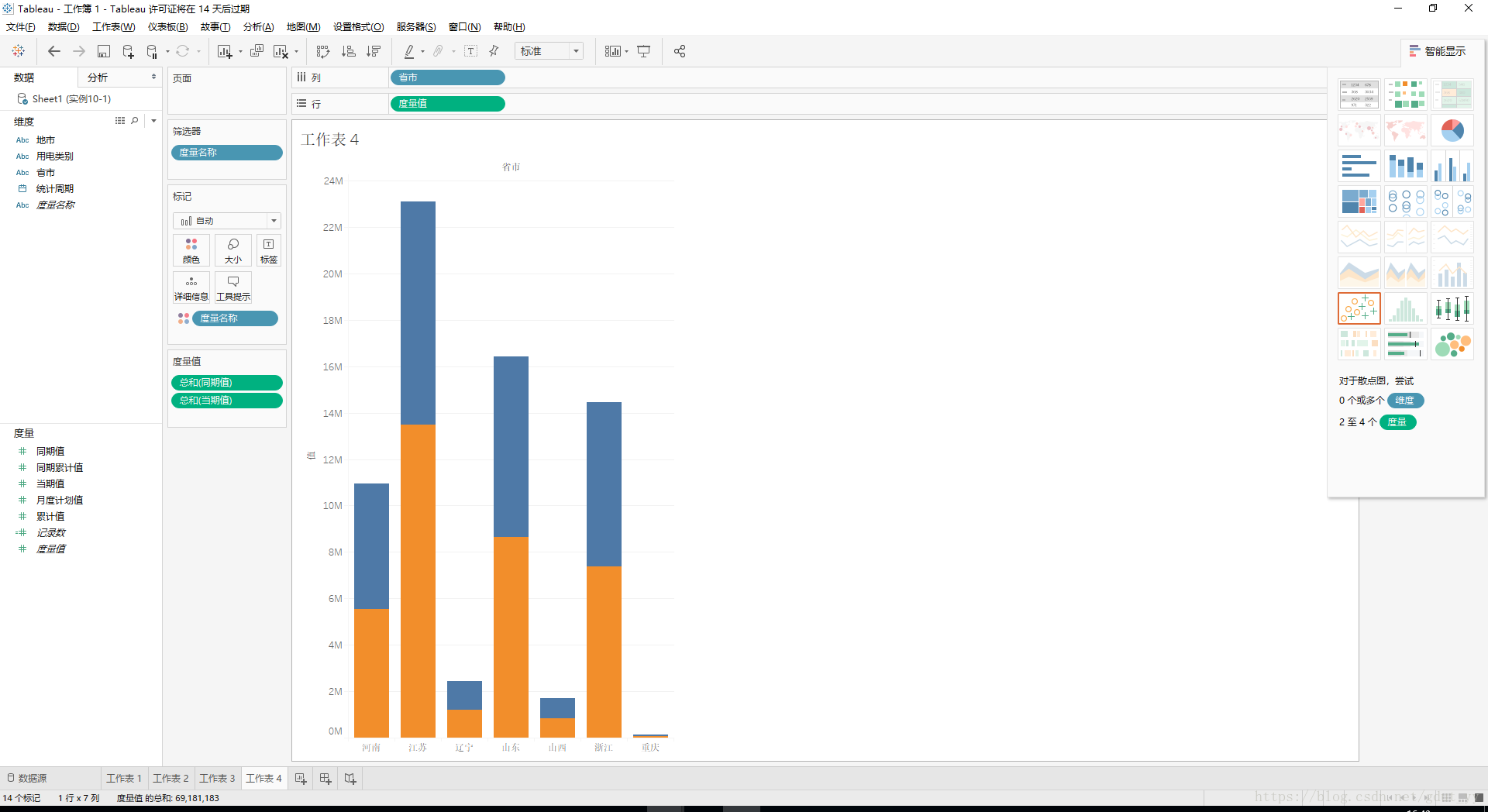Open the 工作表(W) menu
This screenshot has height=812, width=1488.
click(x=114, y=27)
